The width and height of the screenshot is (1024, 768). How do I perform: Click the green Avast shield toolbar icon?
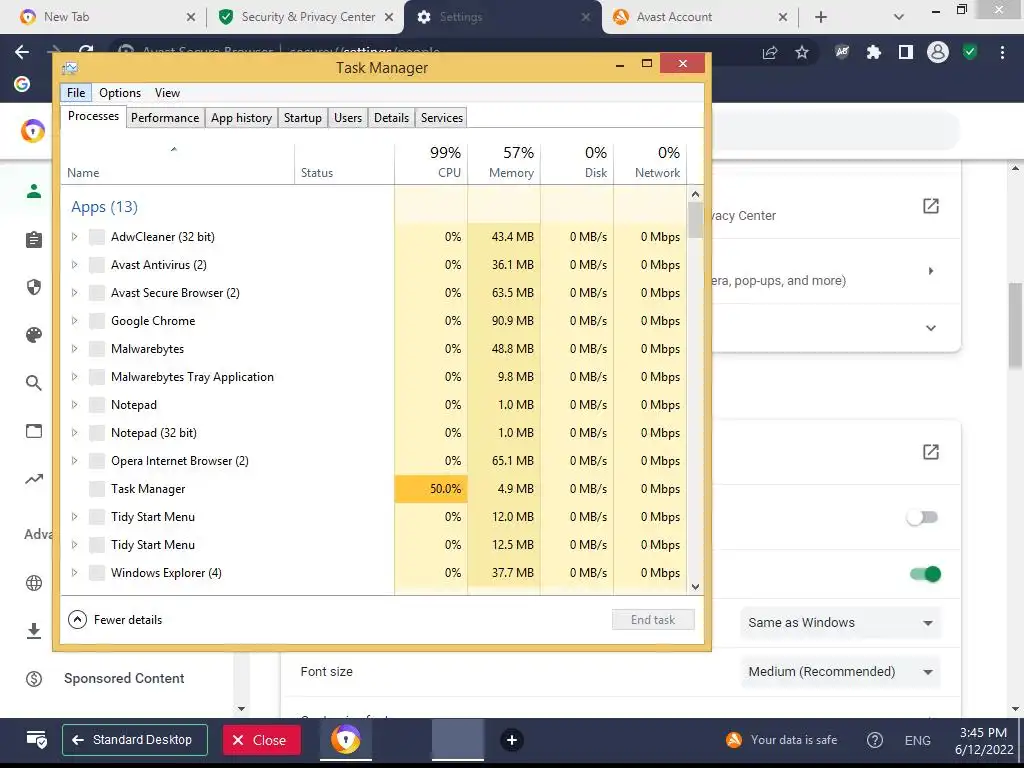click(x=970, y=52)
